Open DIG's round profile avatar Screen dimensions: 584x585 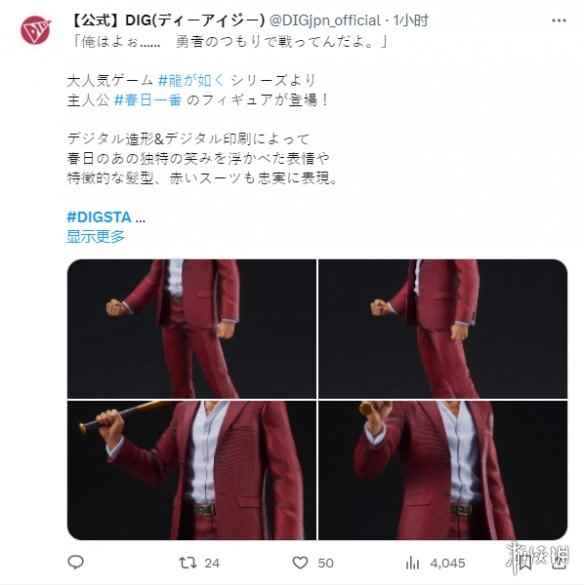(x=35, y=30)
